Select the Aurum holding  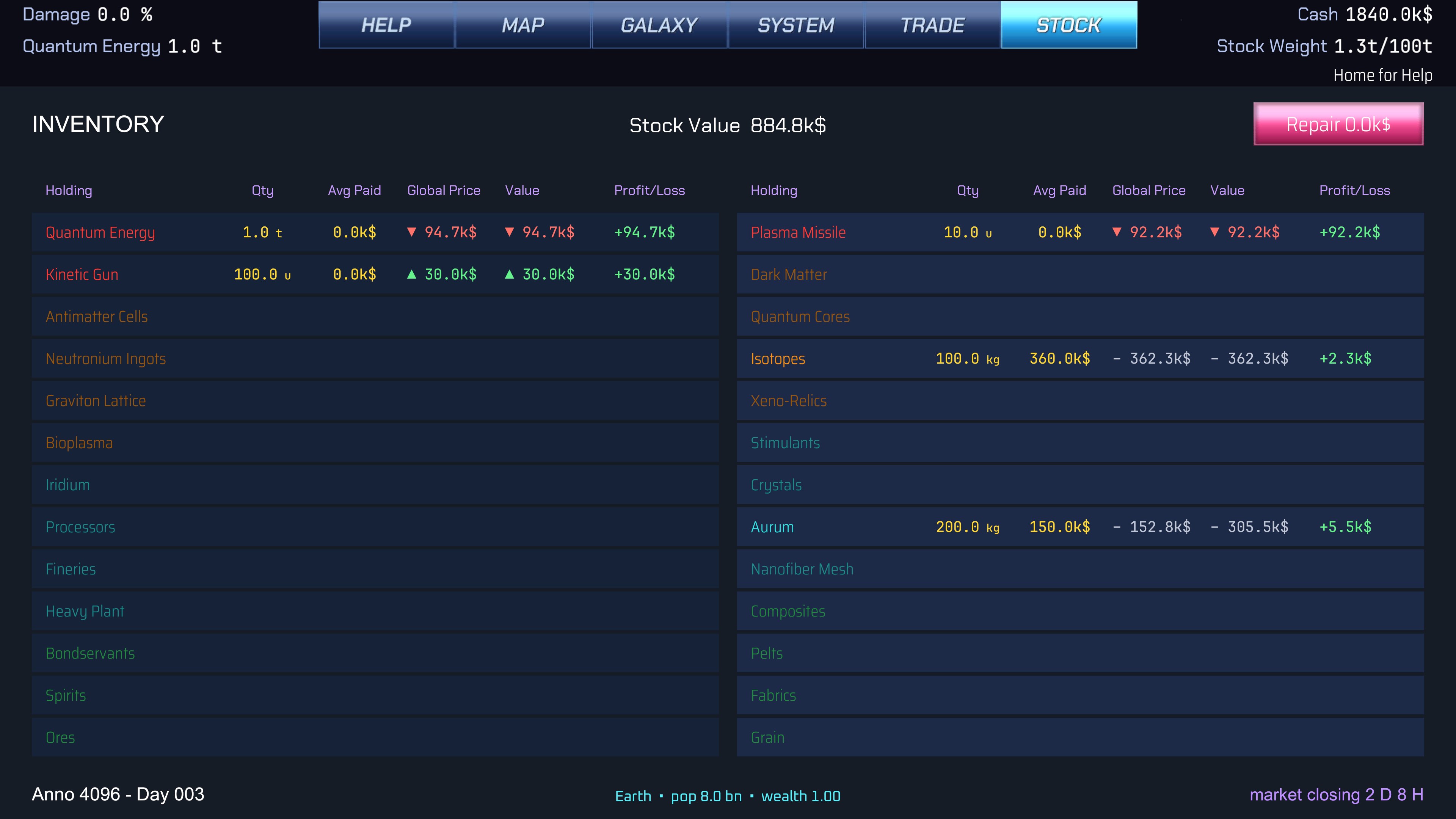[1080, 527]
